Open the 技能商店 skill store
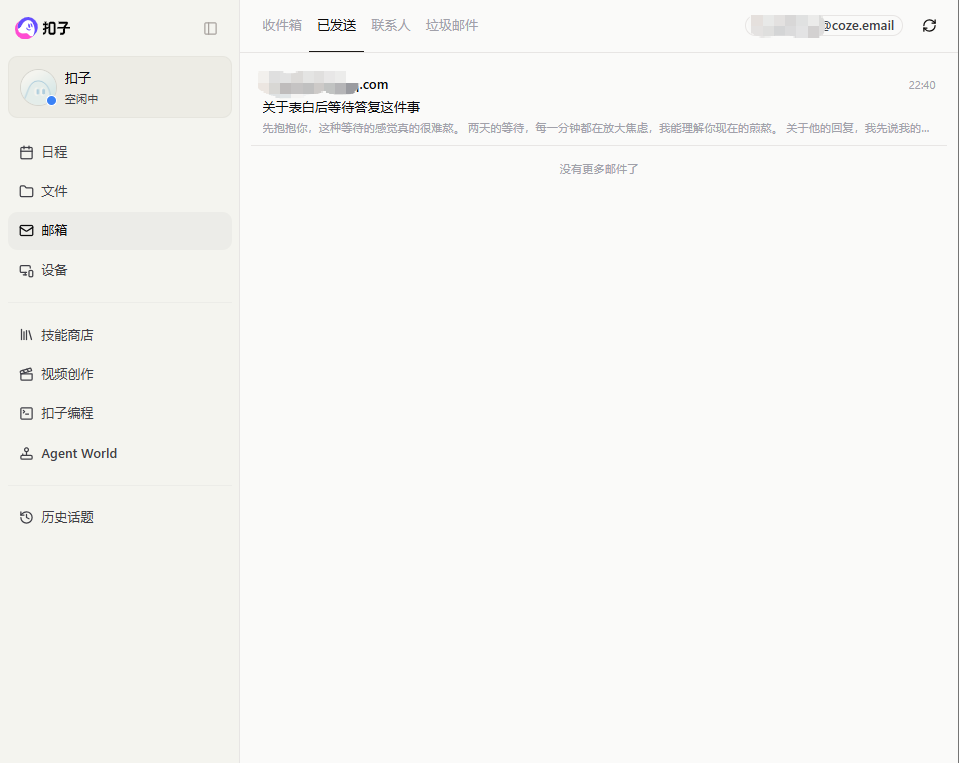Image resolution: width=959 pixels, height=763 pixels. [68, 334]
